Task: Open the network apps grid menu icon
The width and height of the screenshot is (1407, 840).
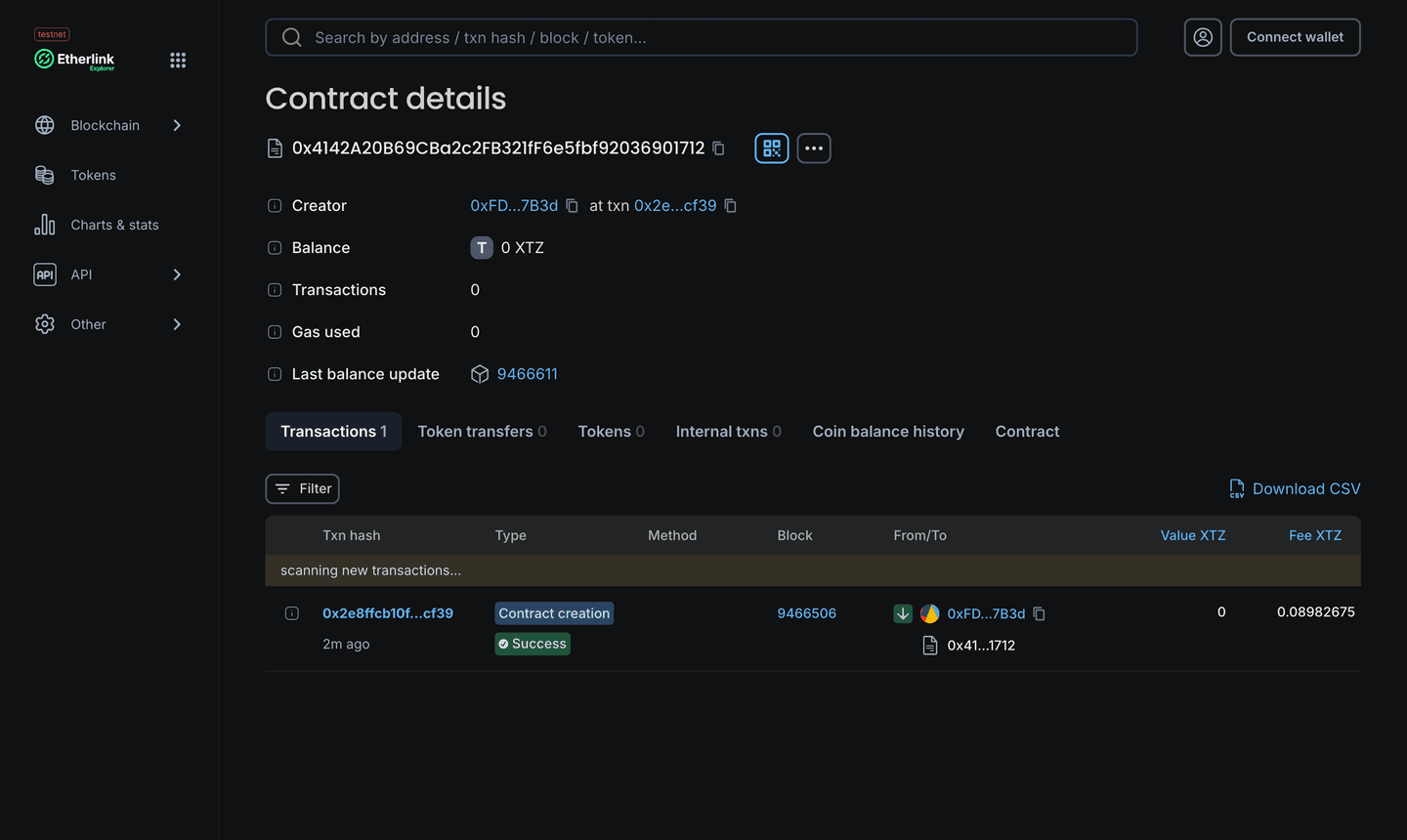Action: [178, 60]
